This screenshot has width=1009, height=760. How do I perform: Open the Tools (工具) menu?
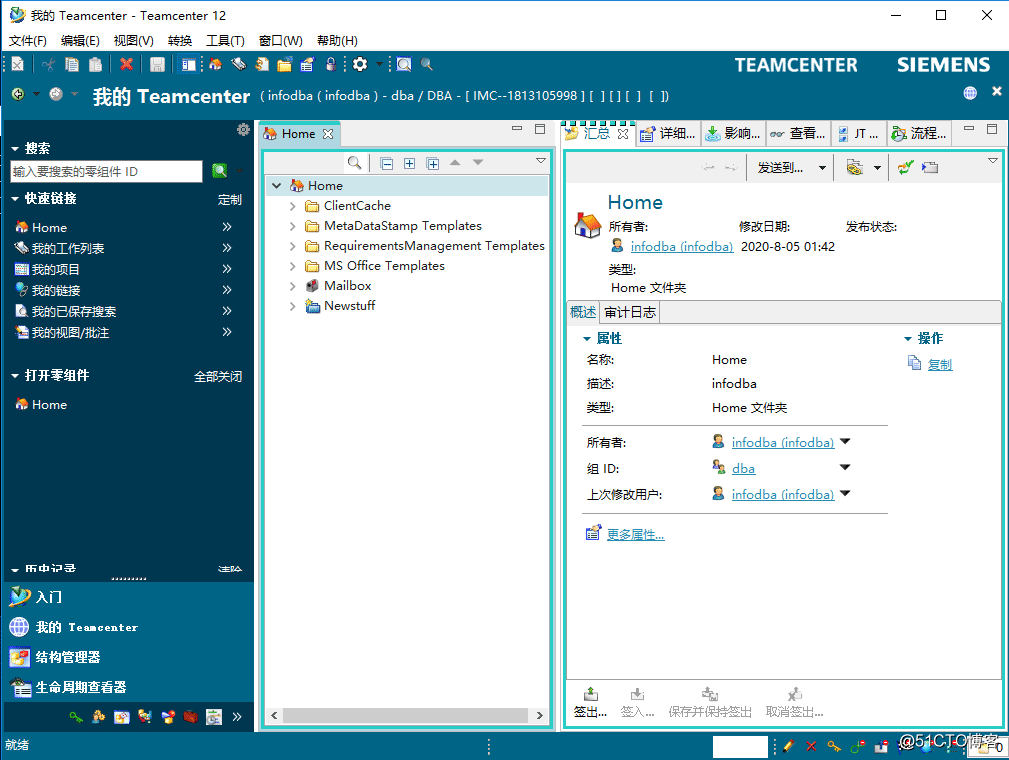pyautogui.click(x=225, y=41)
